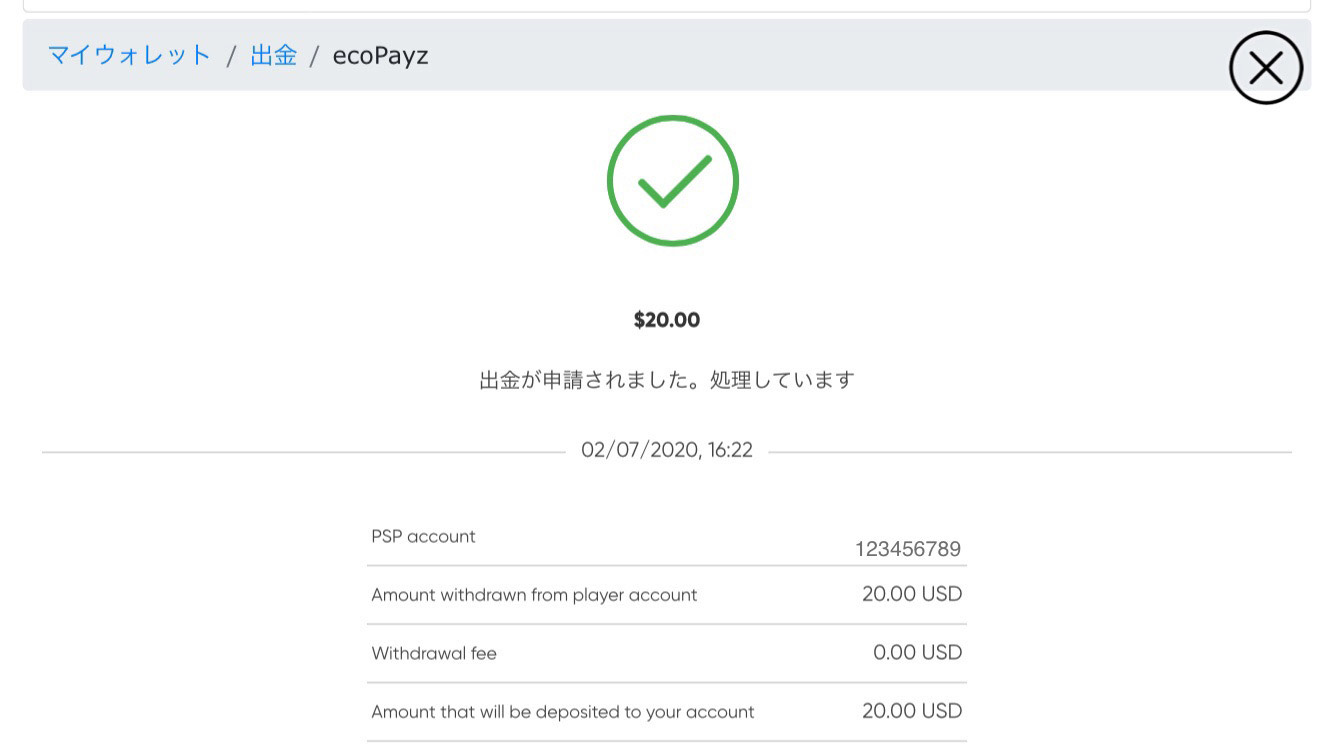Select the 0.00 USD fee value
This screenshot has height=750, width=1334.
click(917, 653)
